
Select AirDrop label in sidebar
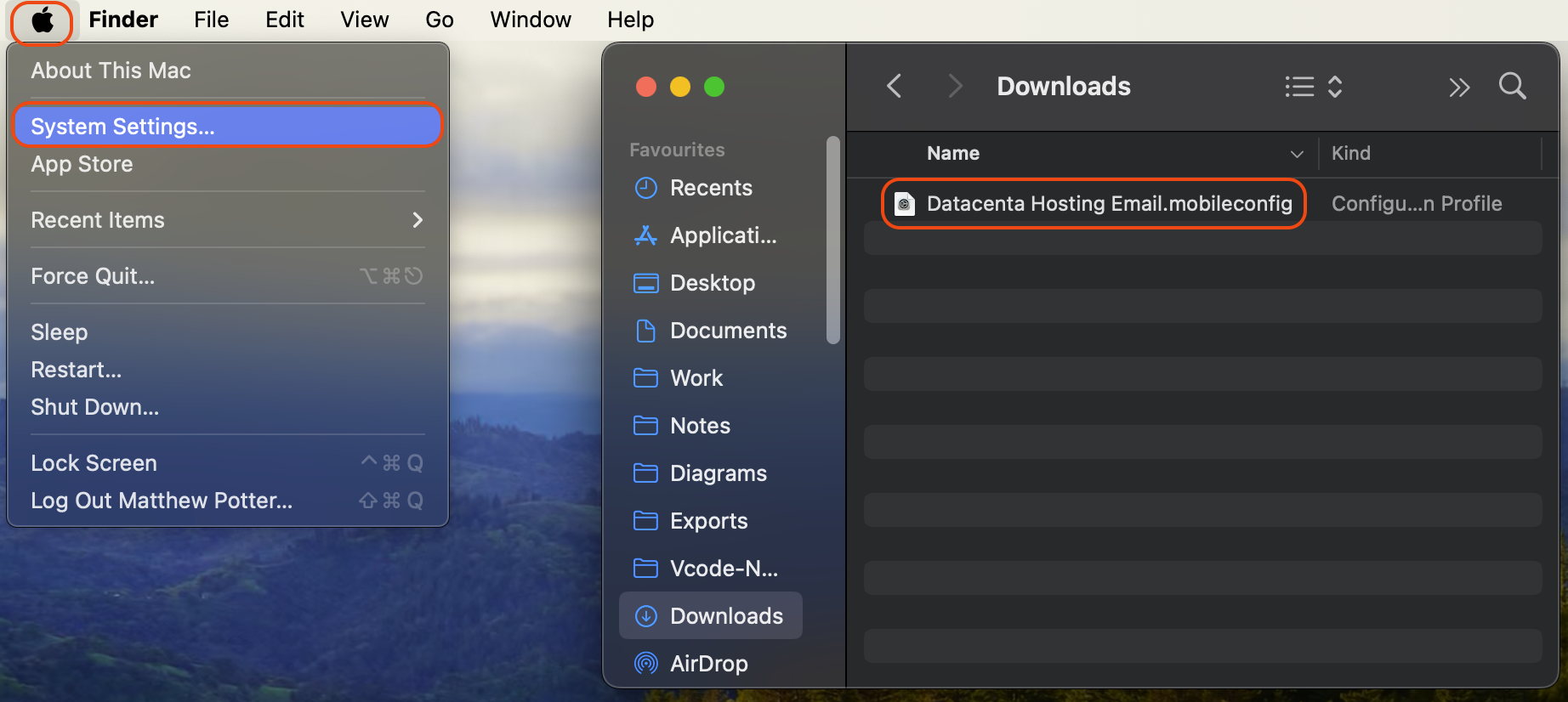(709, 664)
